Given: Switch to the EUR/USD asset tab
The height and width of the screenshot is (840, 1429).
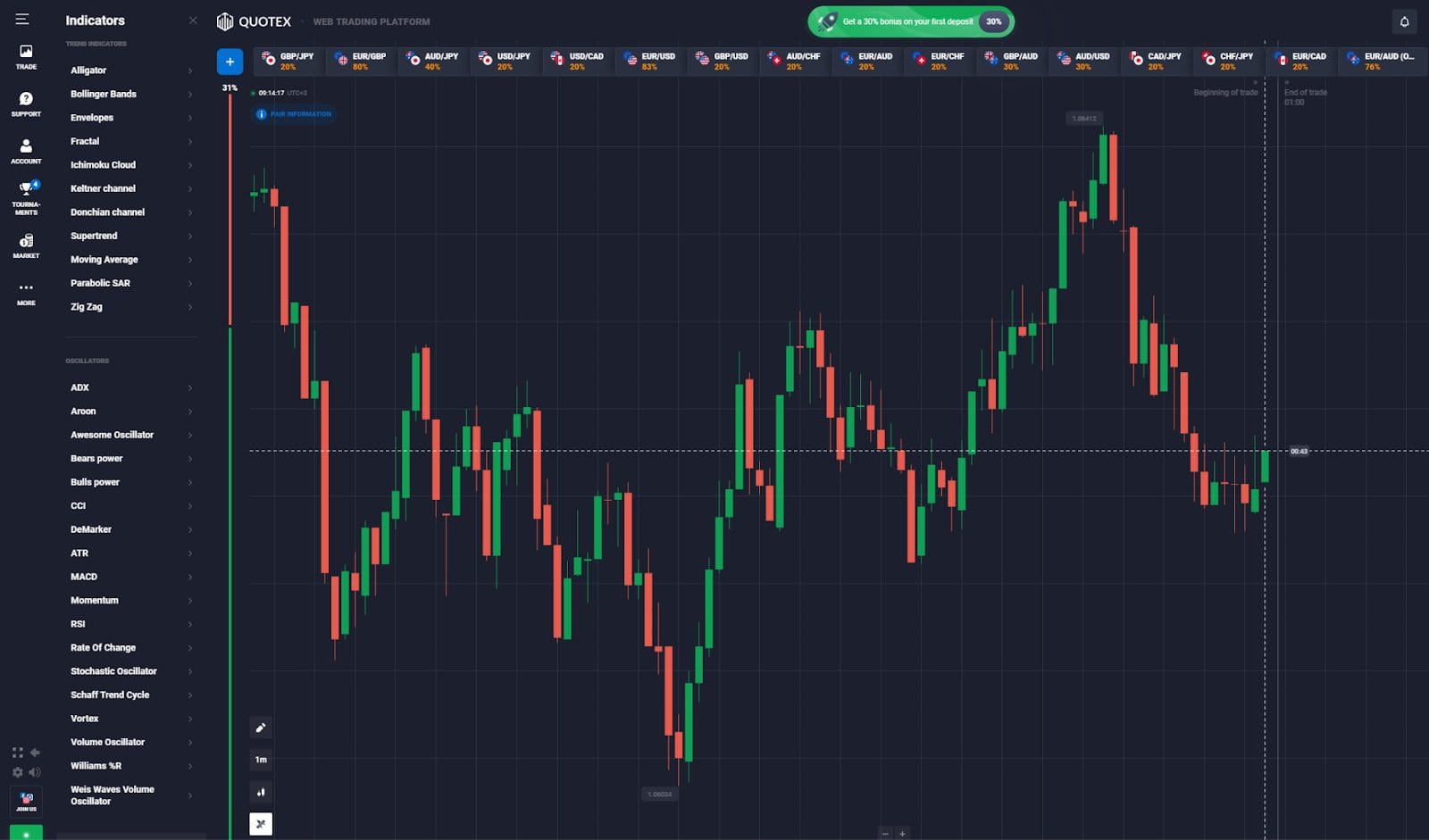Looking at the screenshot, I should click(650, 61).
